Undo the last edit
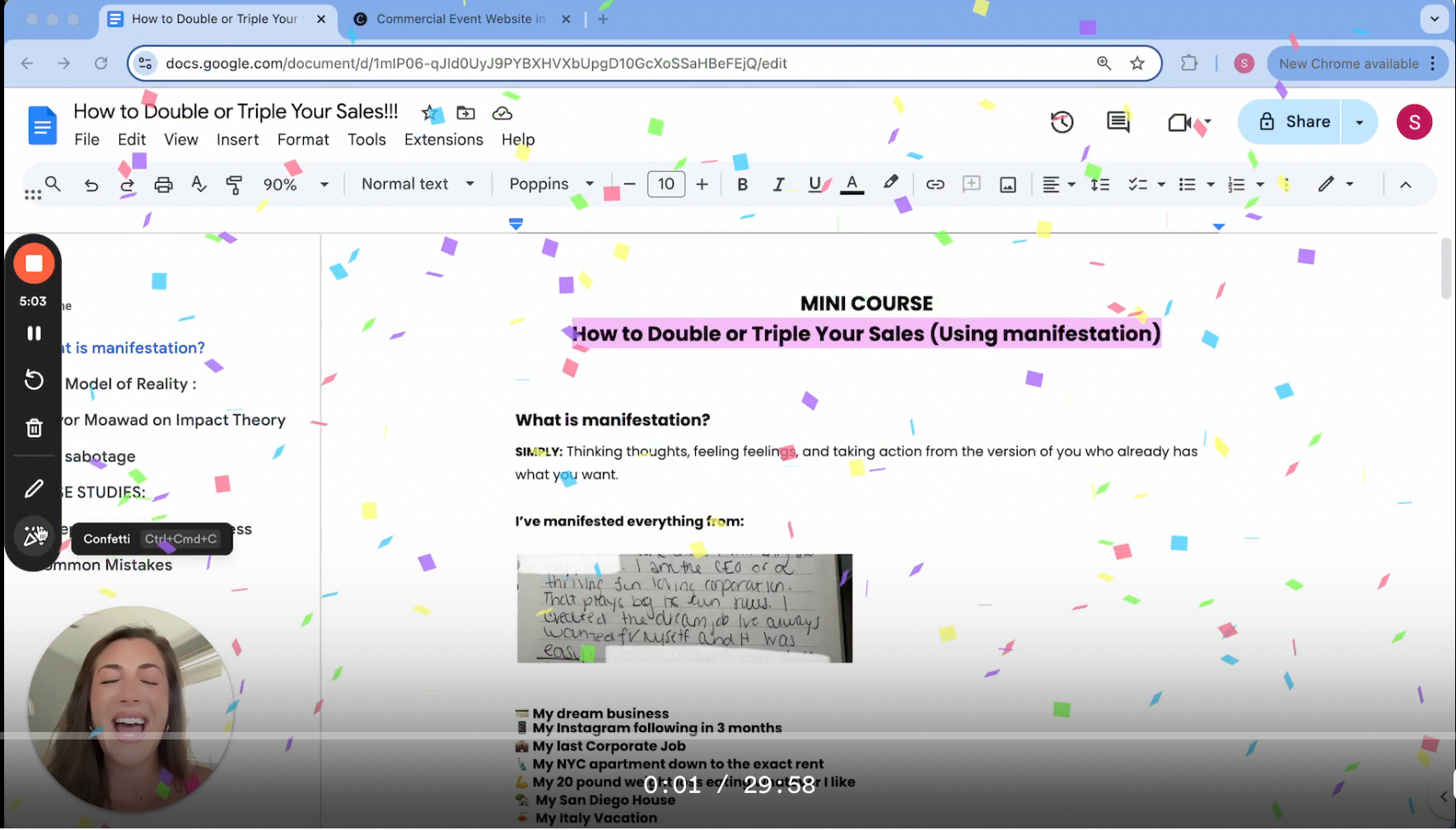1456x830 pixels. click(x=91, y=185)
